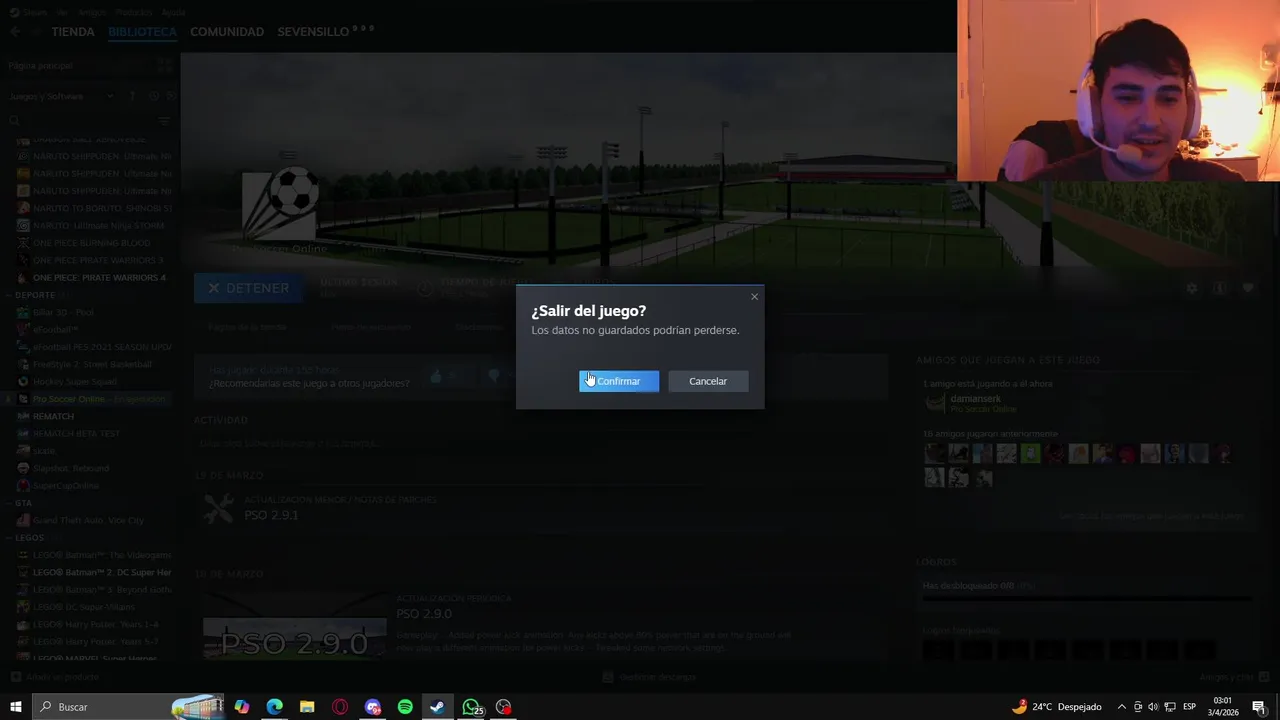
Task: Switch to the BIBLIOTECA tab
Action: [x=142, y=32]
